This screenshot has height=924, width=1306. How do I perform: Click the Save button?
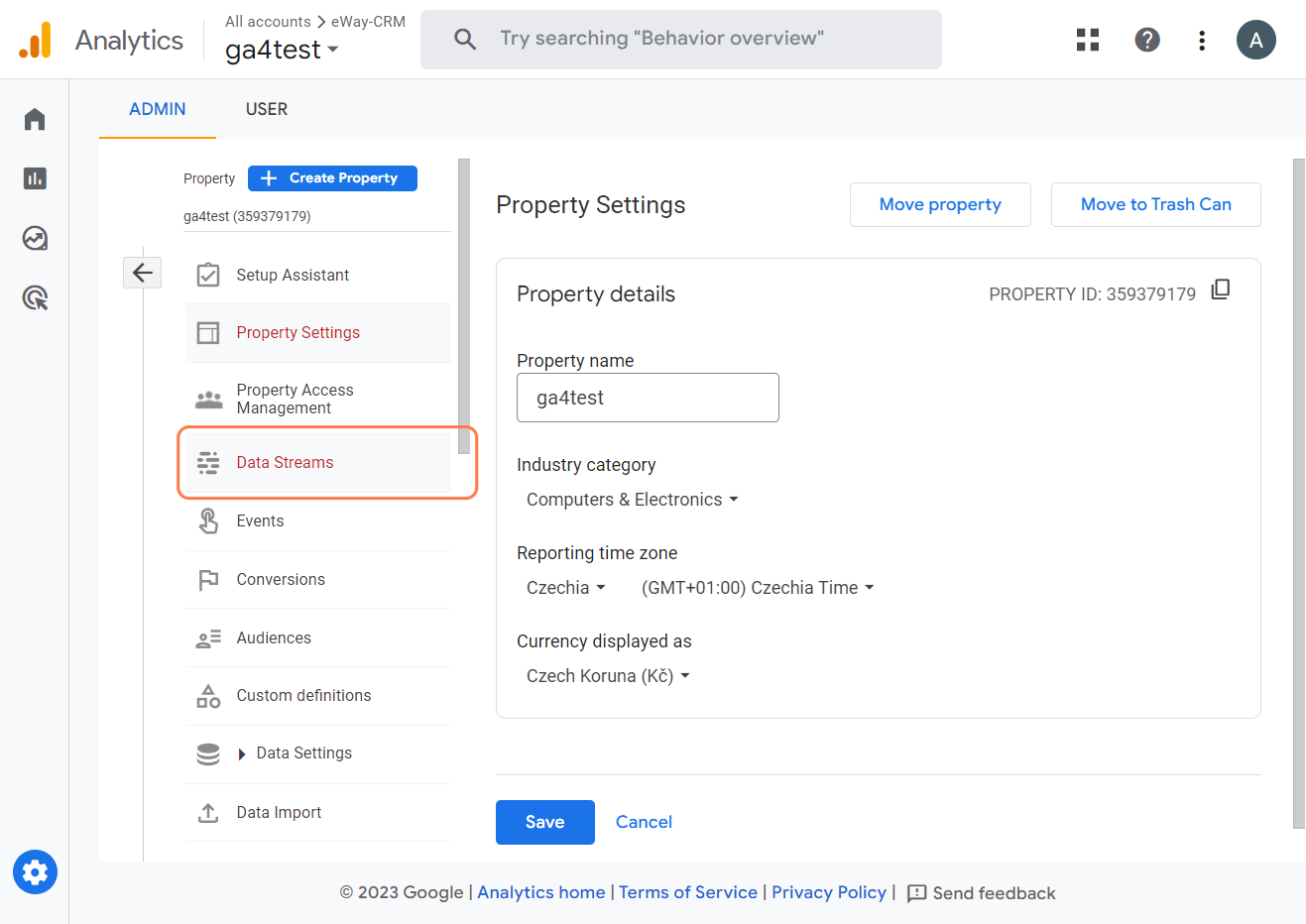(545, 822)
